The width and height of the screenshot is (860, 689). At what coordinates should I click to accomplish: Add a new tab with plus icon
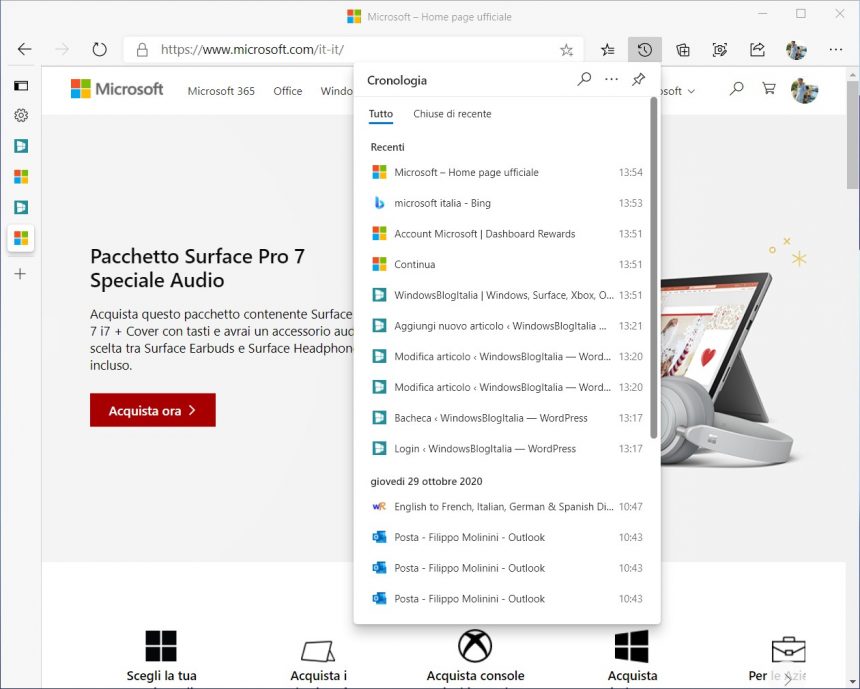20,274
